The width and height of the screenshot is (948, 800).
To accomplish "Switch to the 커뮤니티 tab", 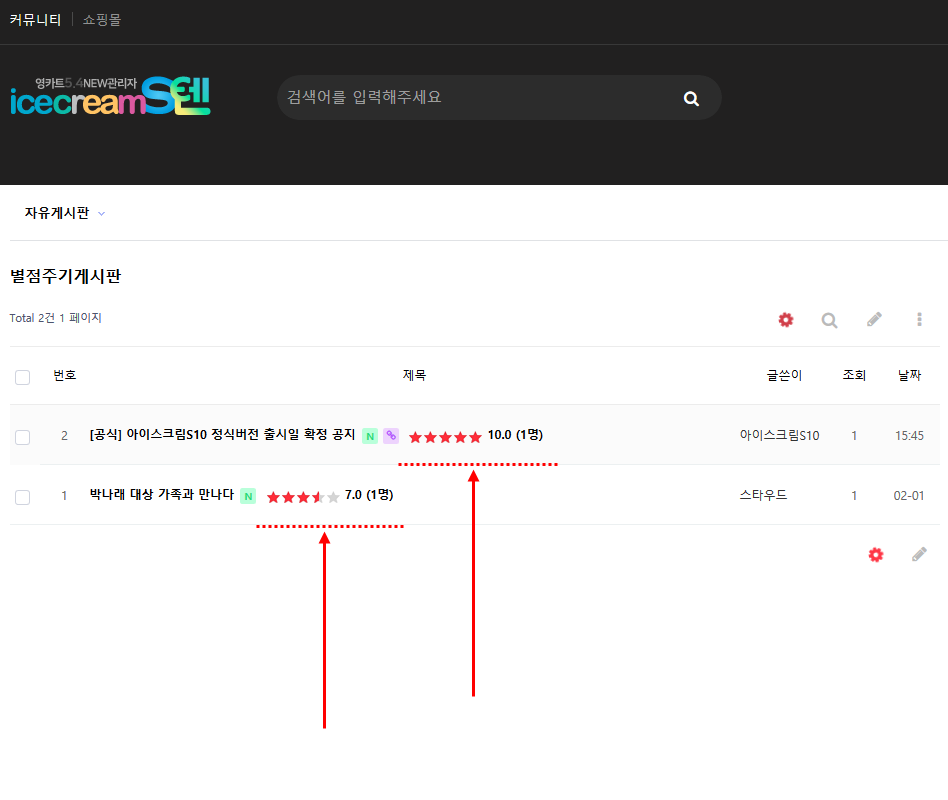I will click(35, 19).
